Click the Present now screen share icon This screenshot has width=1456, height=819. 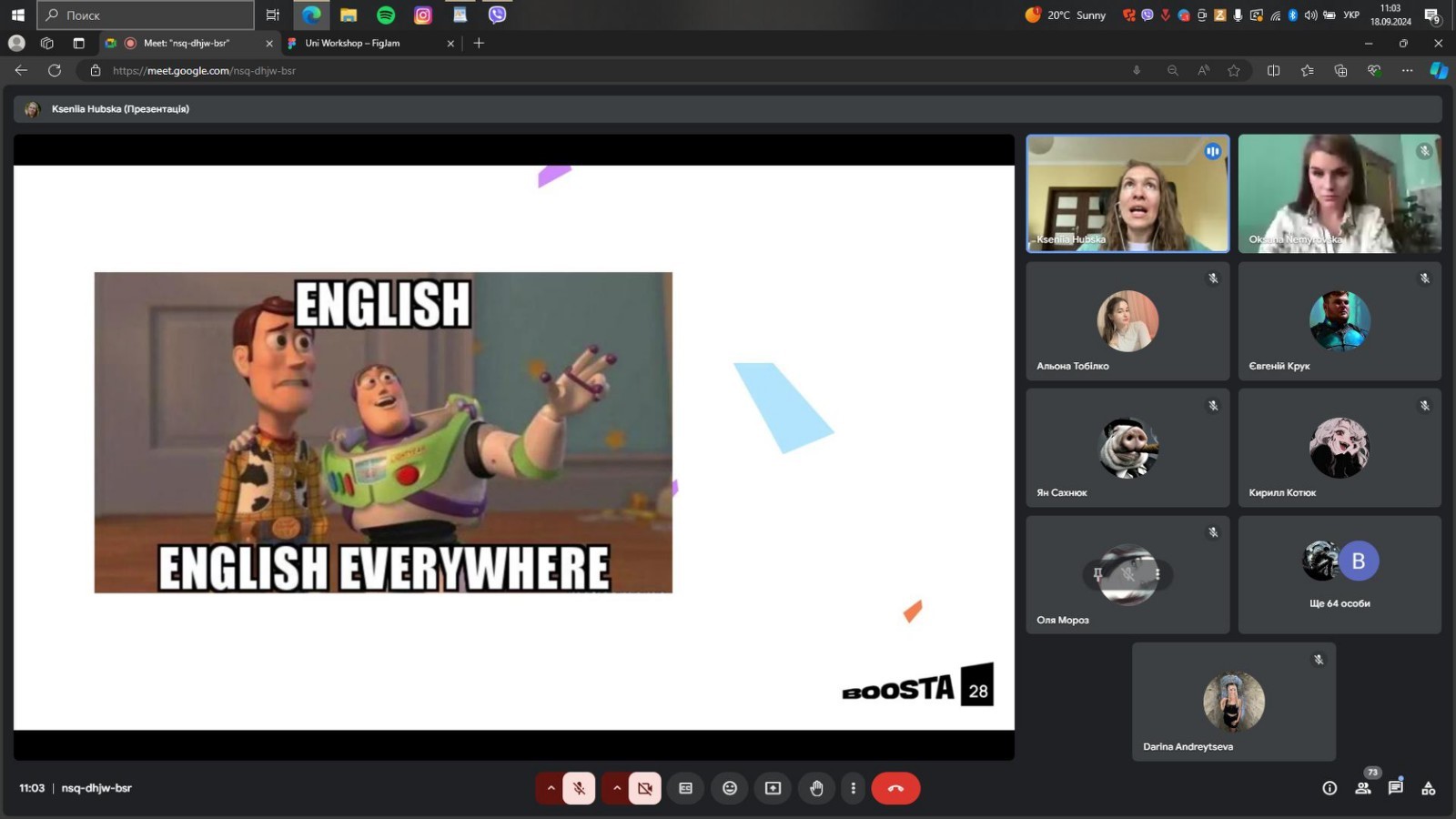click(773, 788)
